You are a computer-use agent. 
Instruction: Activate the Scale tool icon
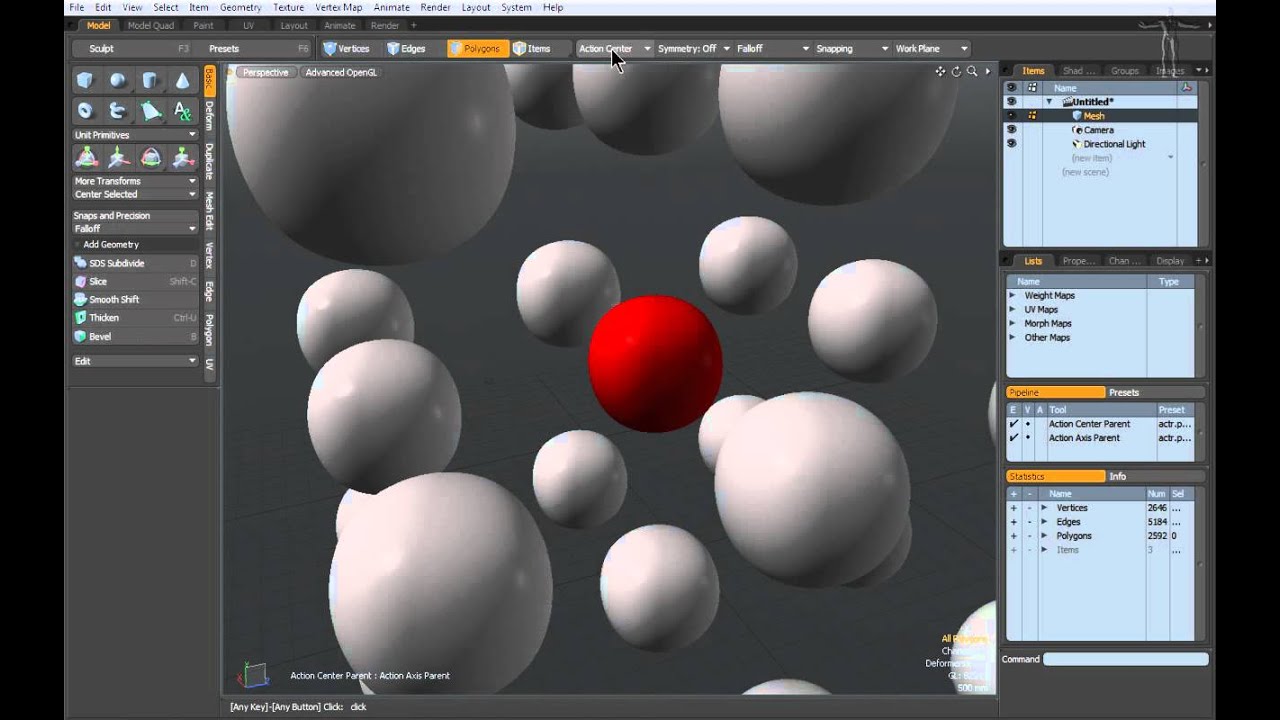point(183,158)
